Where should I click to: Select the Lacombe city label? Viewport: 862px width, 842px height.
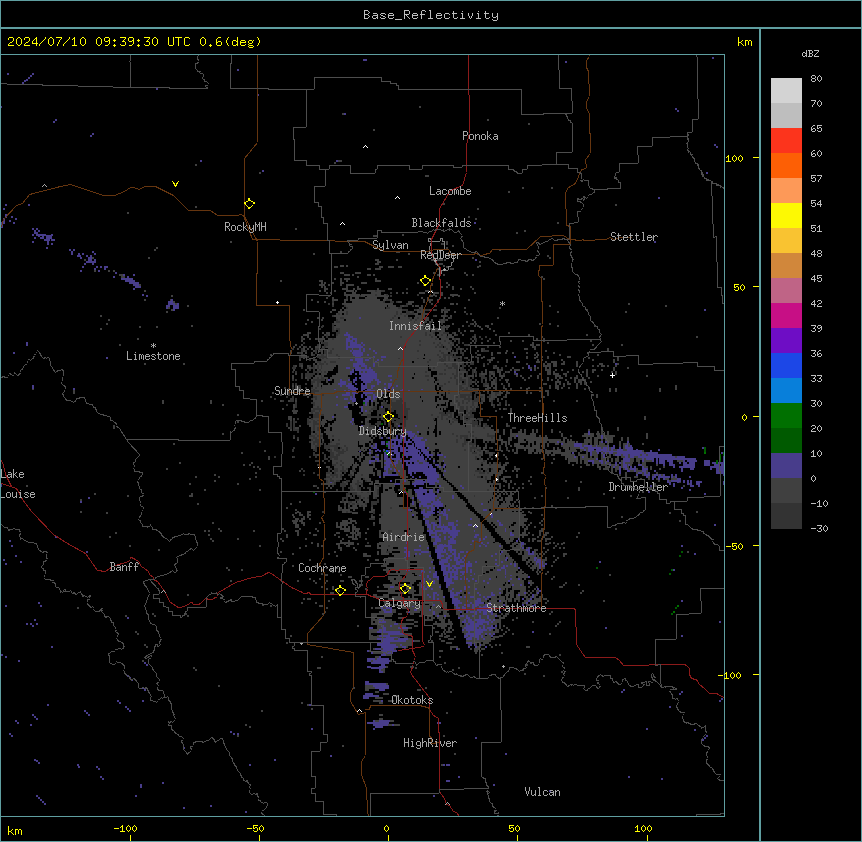[x=450, y=191]
